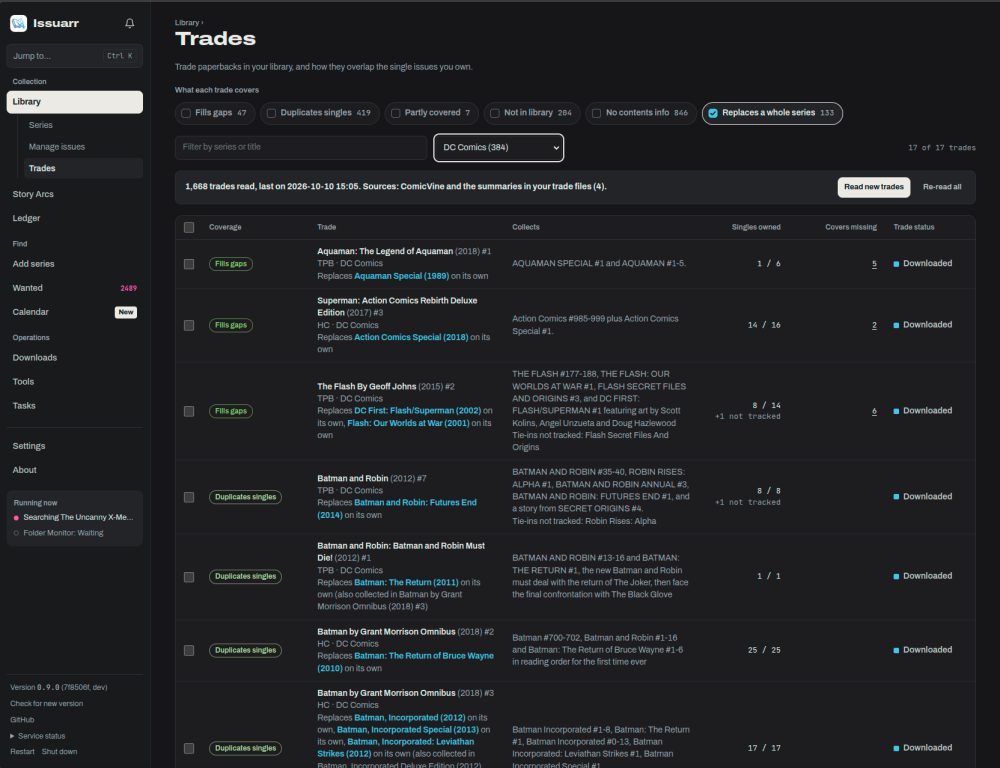
Task: Sort by the Coverage column header
Action: [225, 227]
